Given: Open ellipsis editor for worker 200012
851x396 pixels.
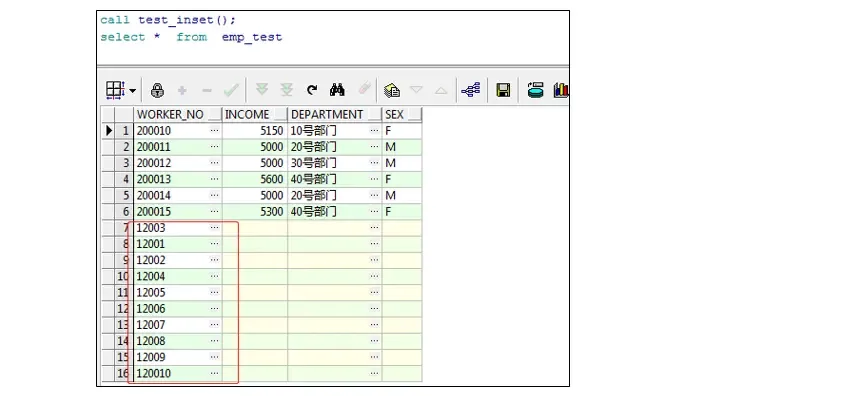Looking at the screenshot, I should coord(214,163).
